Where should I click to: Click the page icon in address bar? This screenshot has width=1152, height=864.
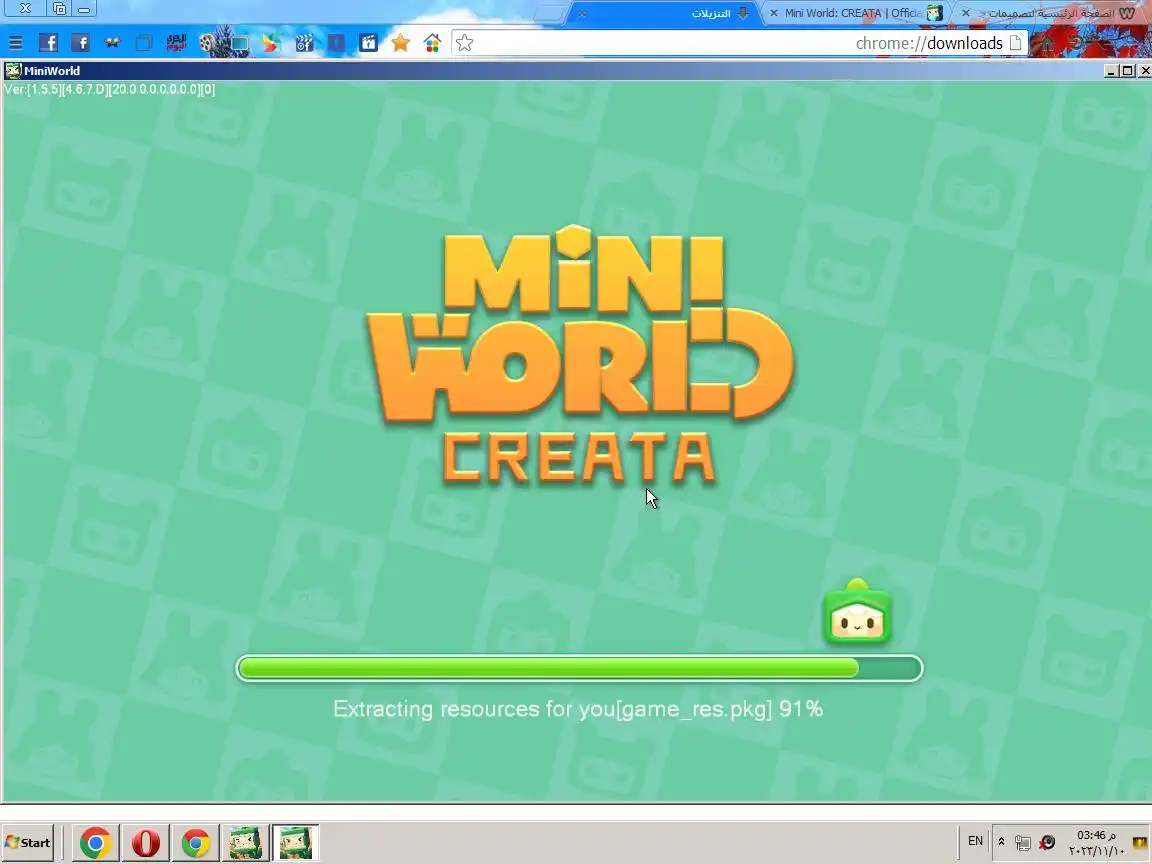(x=1015, y=43)
